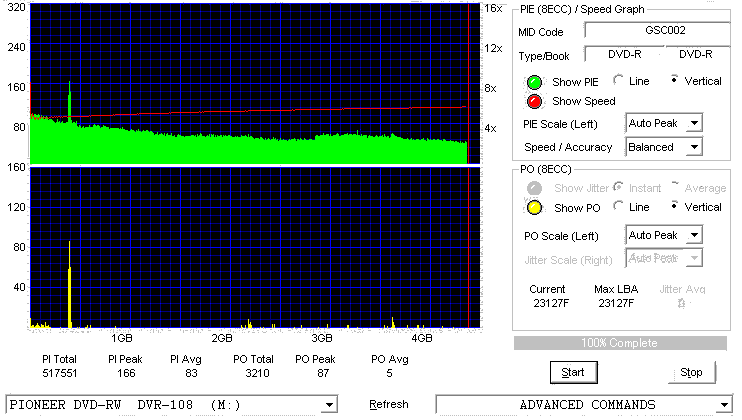Click the MID Code field GSC002
The width and height of the screenshot is (742, 420).
click(x=658, y=30)
